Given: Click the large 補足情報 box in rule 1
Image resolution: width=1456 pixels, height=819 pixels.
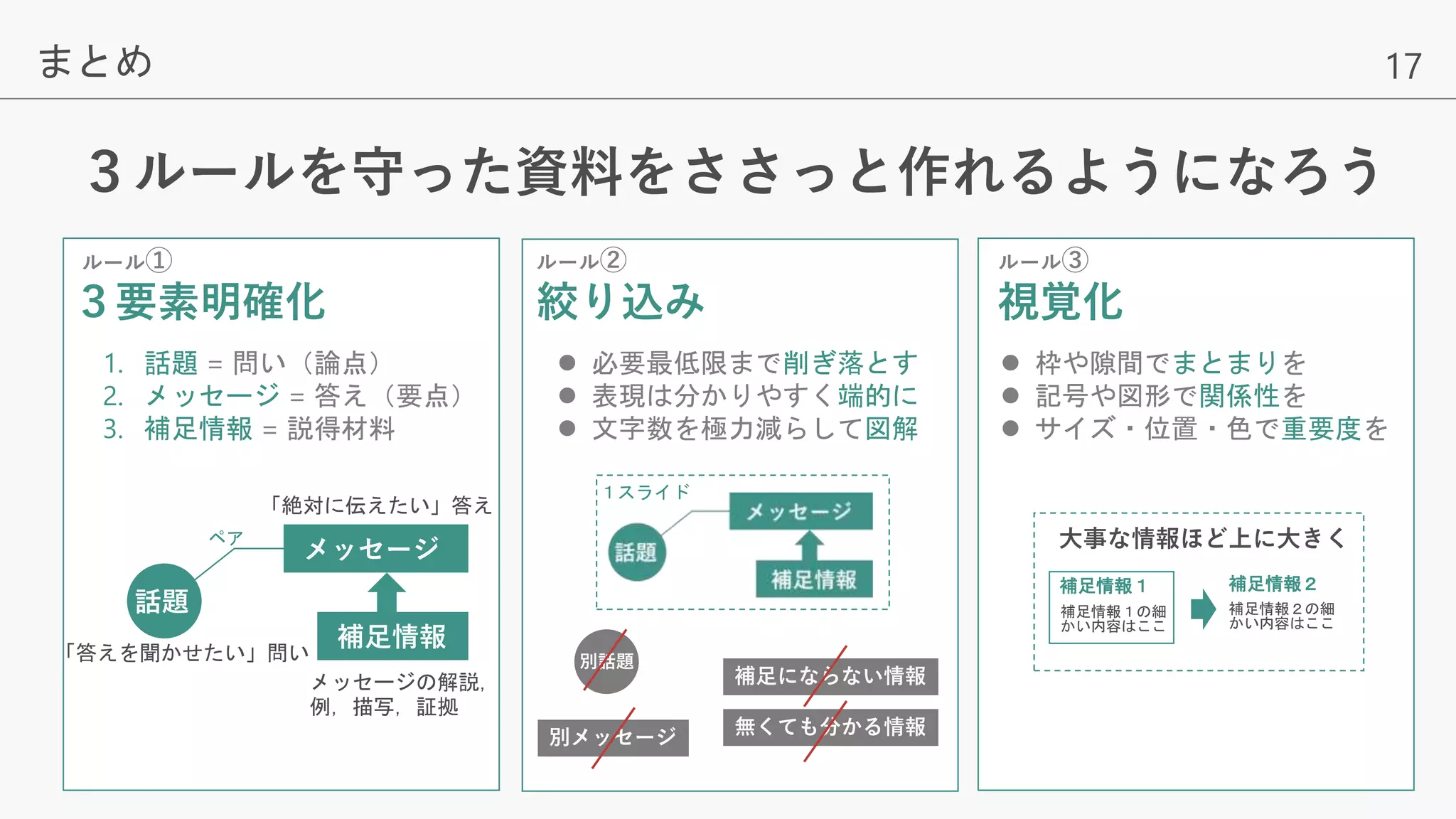Looking at the screenshot, I should tap(392, 636).
